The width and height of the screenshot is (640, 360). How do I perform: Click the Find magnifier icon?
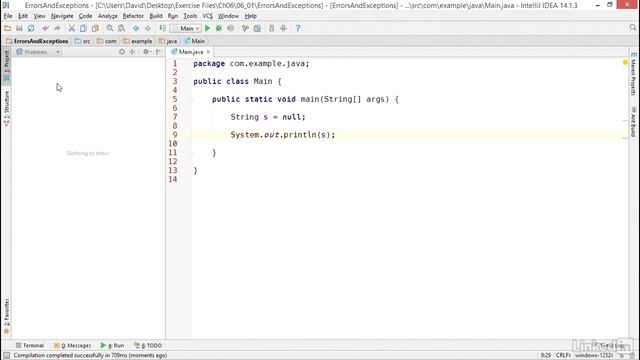[109, 28]
